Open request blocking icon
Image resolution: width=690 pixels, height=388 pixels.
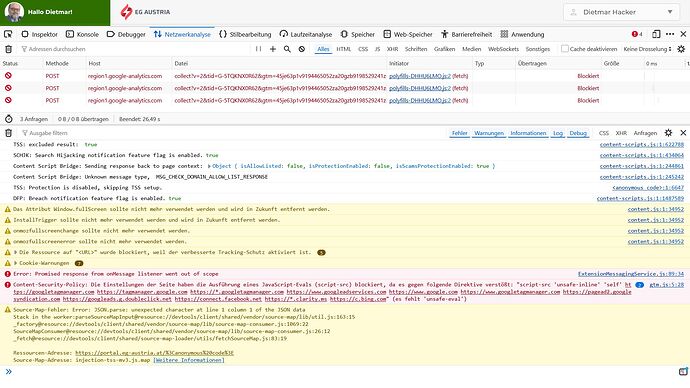301,49
